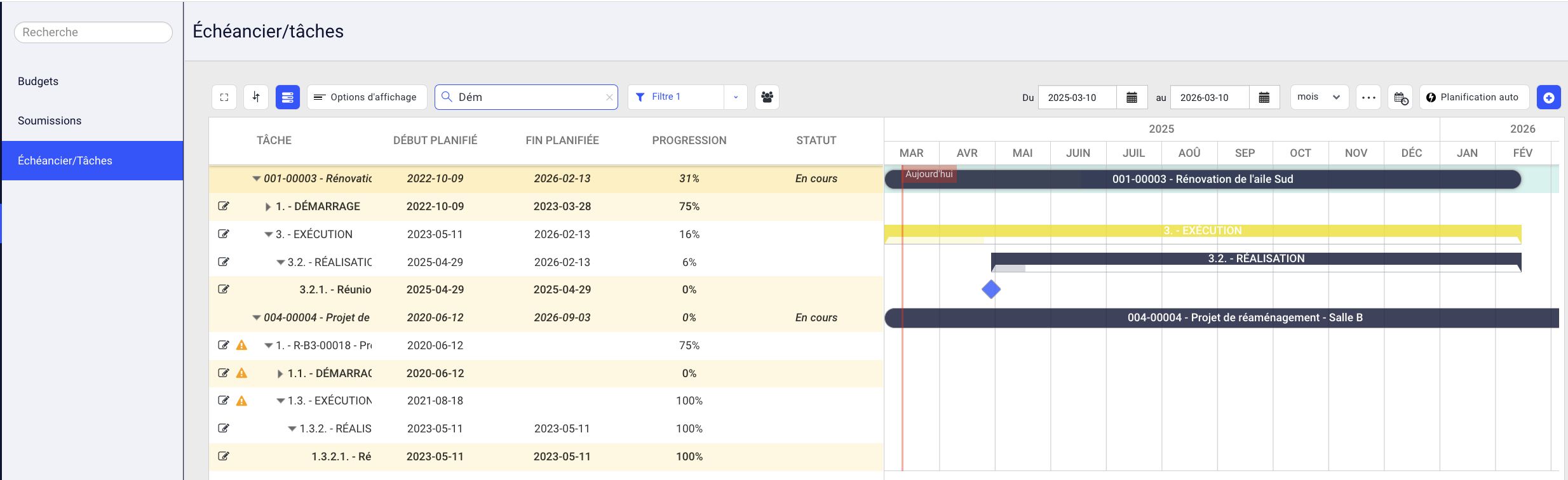Click the calendar with clock icon
Screen dimensions: 1568x480
click(x=1400, y=97)
